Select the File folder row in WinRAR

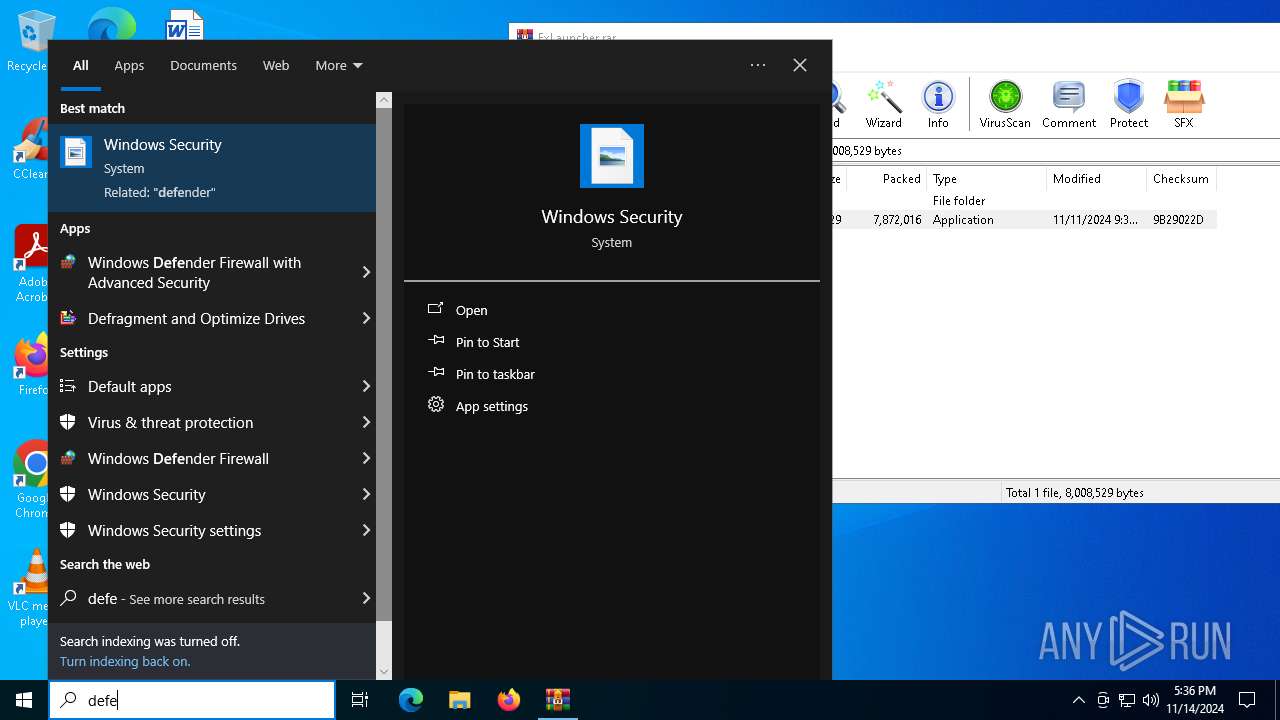1024,201
